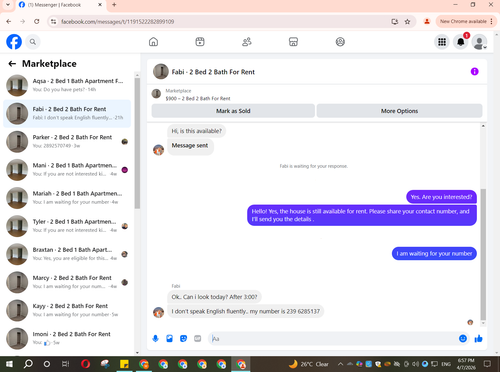Click the chat scrollbar up arrow
This screenshot has height=372, width=500.
[483, 126]
